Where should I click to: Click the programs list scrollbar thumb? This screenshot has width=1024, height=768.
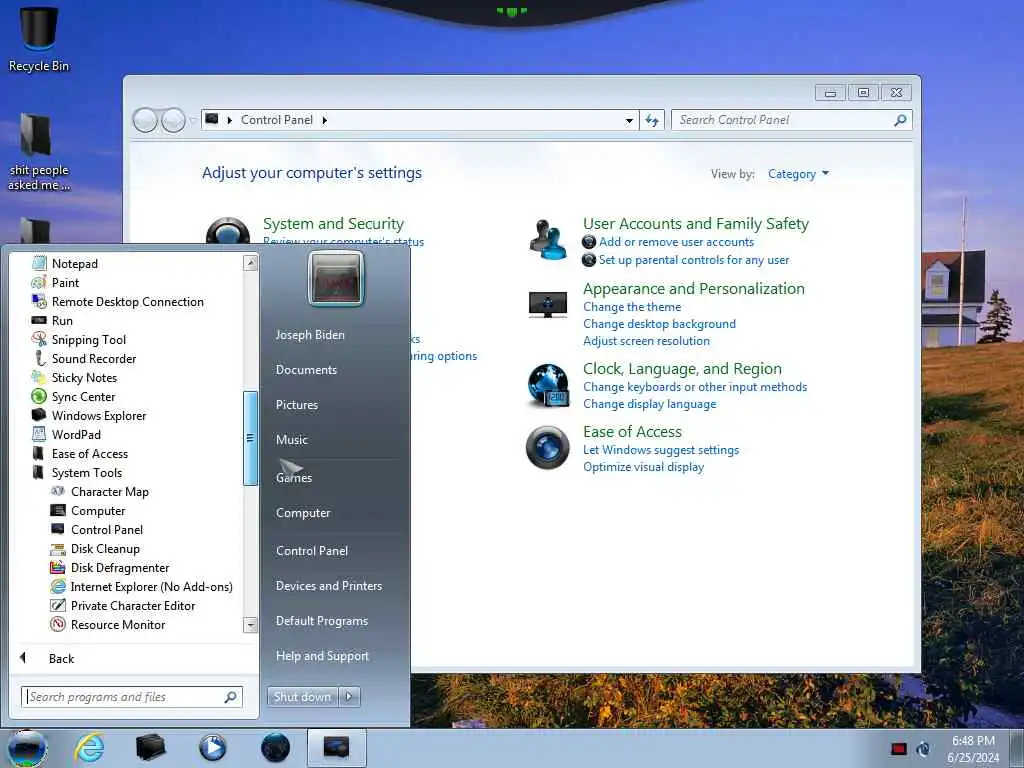tap(249, 438)
